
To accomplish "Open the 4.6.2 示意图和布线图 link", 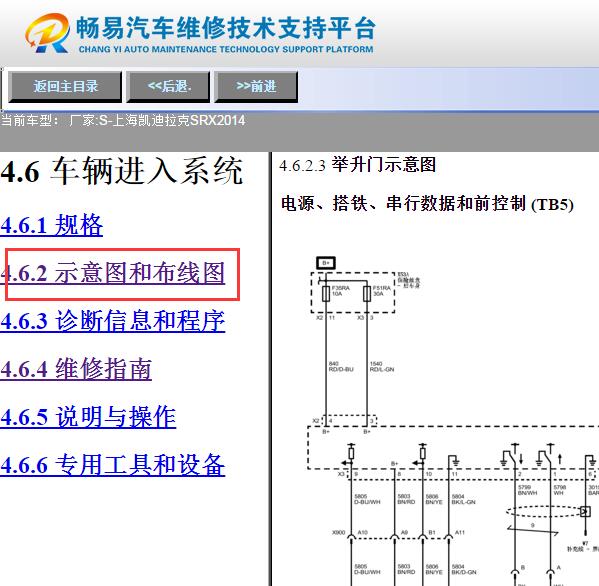I will point(113,273).
